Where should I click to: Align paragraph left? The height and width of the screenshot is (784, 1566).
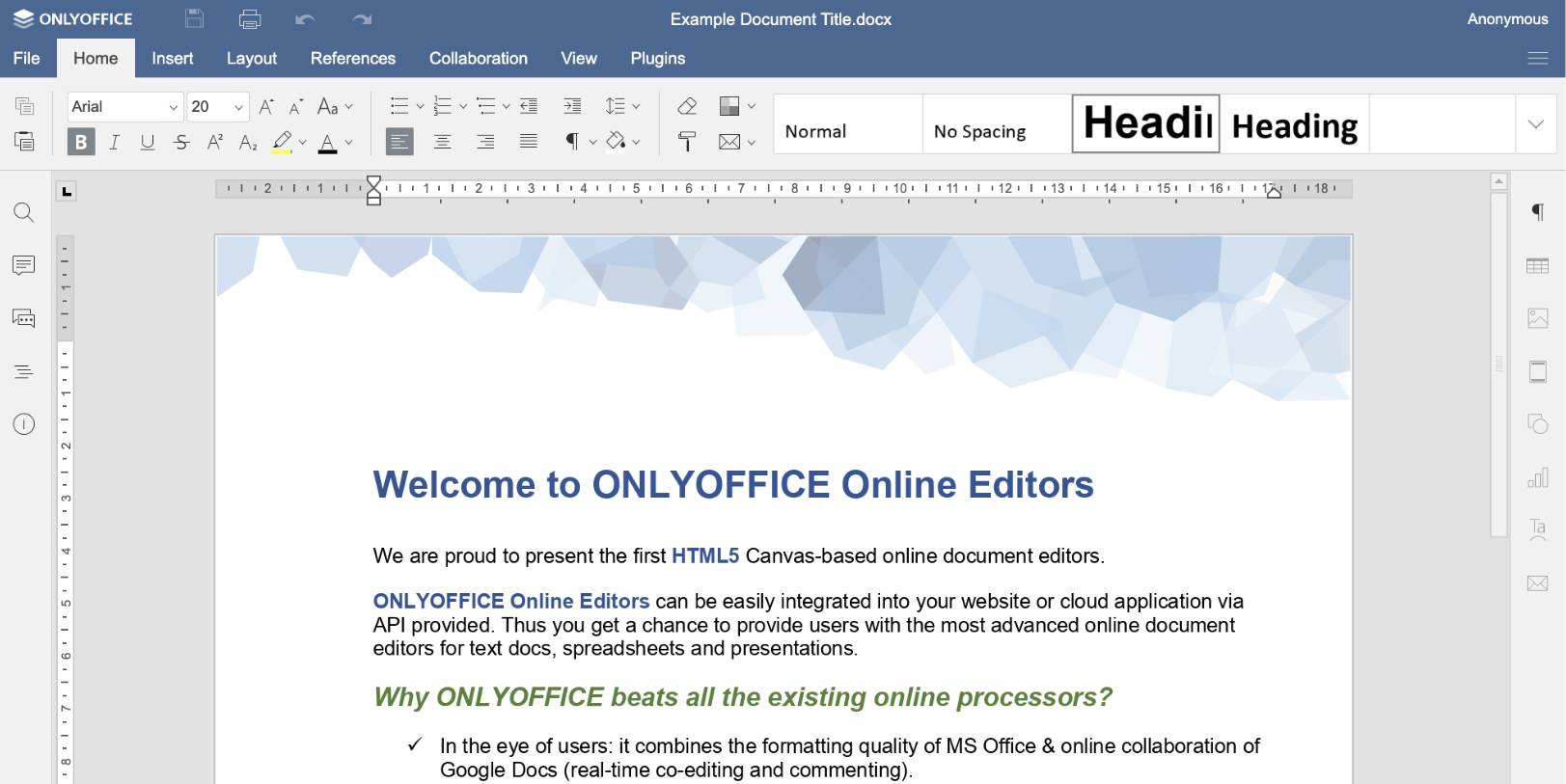[399, 142]
